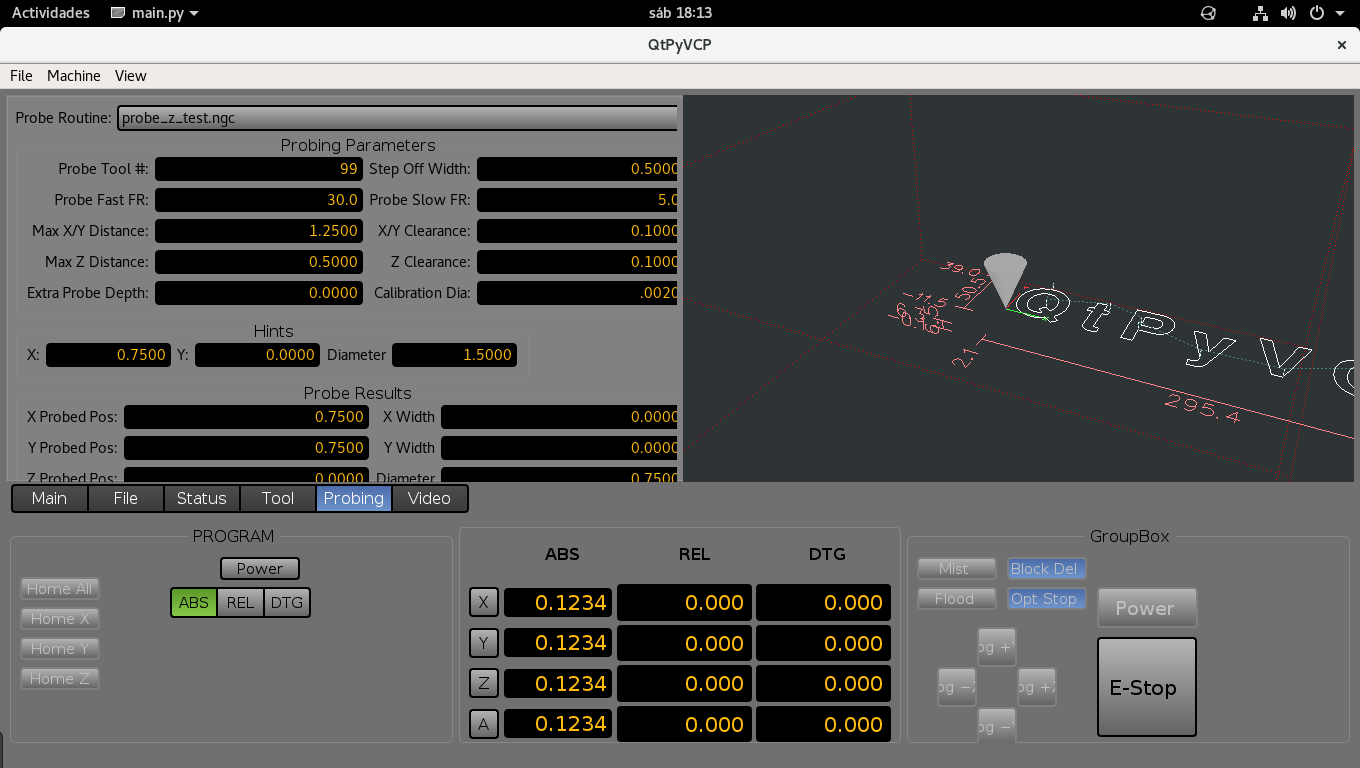Viewport: 1360px width, 768px height.
Task: Click the X/Y Clearance field
Action: click(578, 231)
